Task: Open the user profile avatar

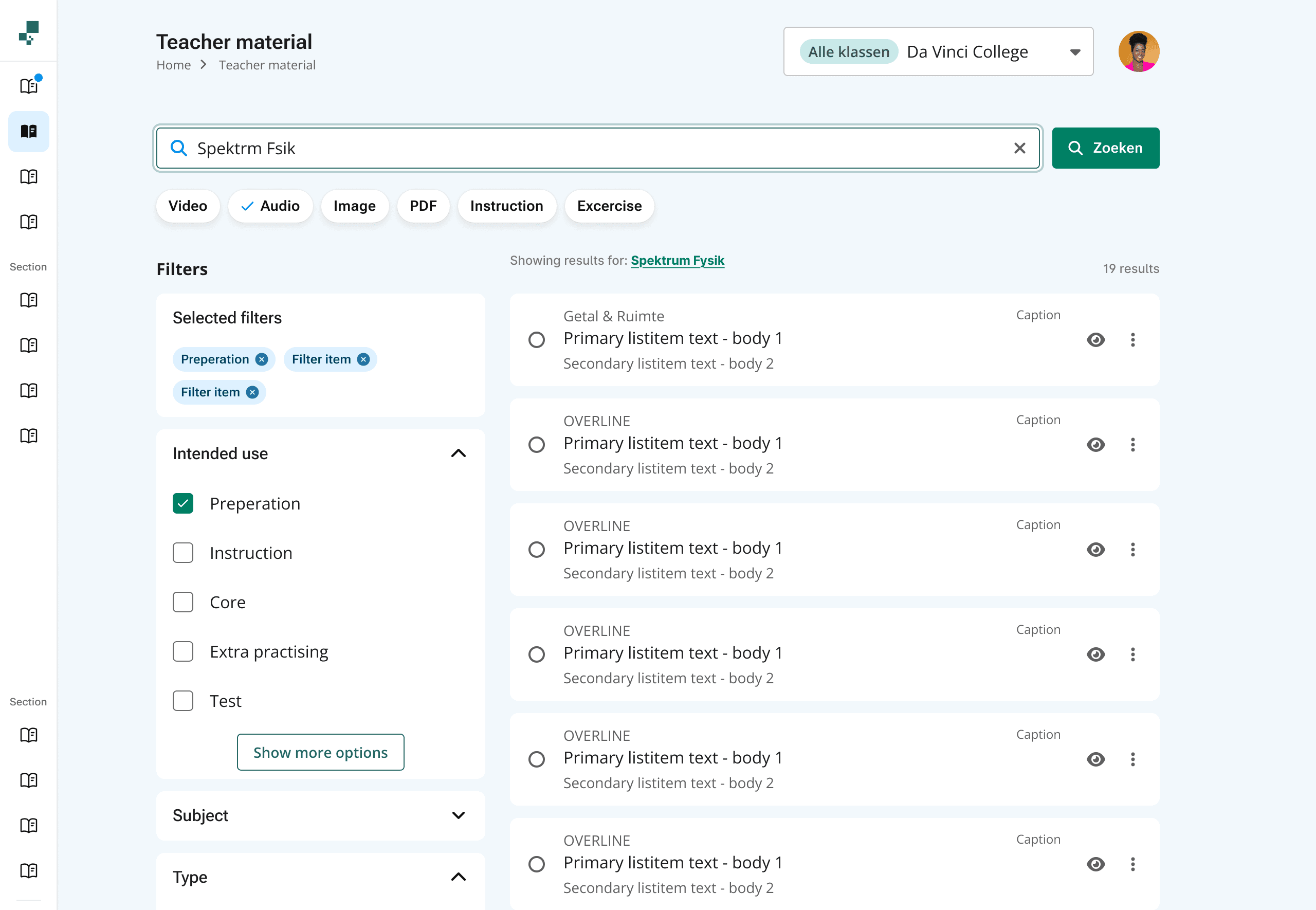Action: click(1139, 51)
